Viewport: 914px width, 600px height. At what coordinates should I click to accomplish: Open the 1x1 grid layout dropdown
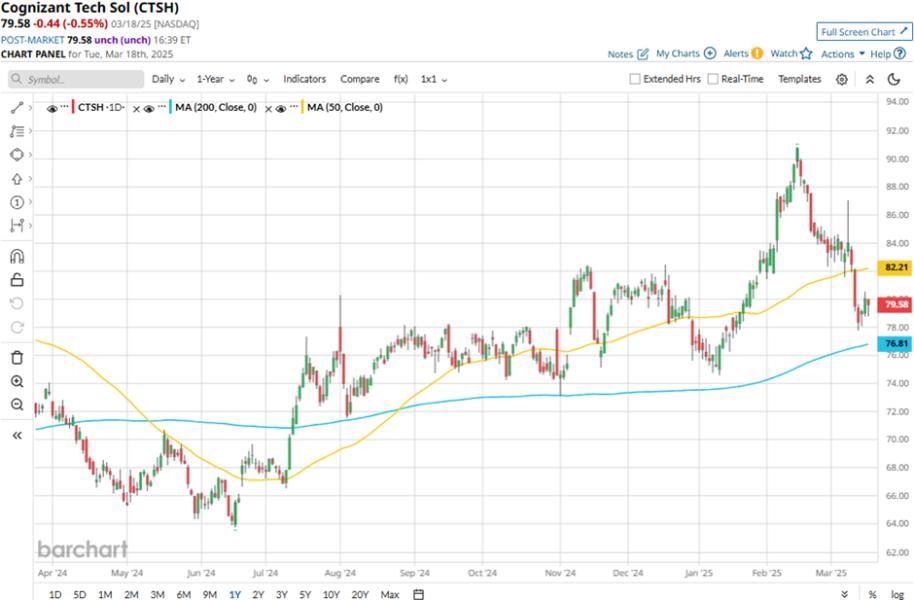click(434, 79)
